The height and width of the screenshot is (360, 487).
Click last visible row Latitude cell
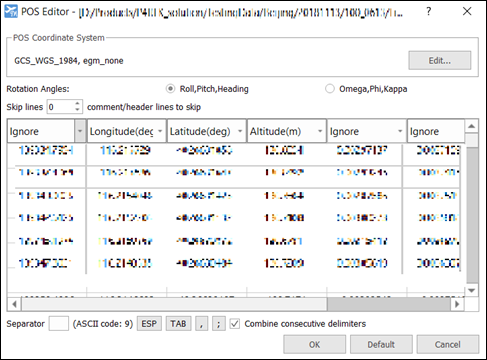(x=204, y=263)
